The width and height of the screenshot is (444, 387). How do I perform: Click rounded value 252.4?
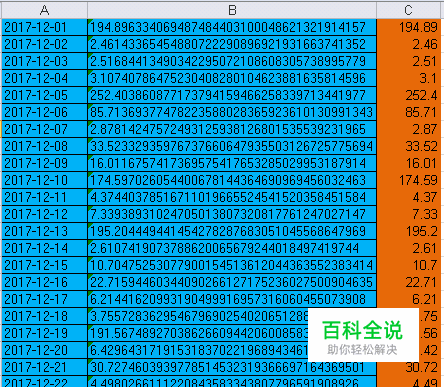tap(408, 95)
